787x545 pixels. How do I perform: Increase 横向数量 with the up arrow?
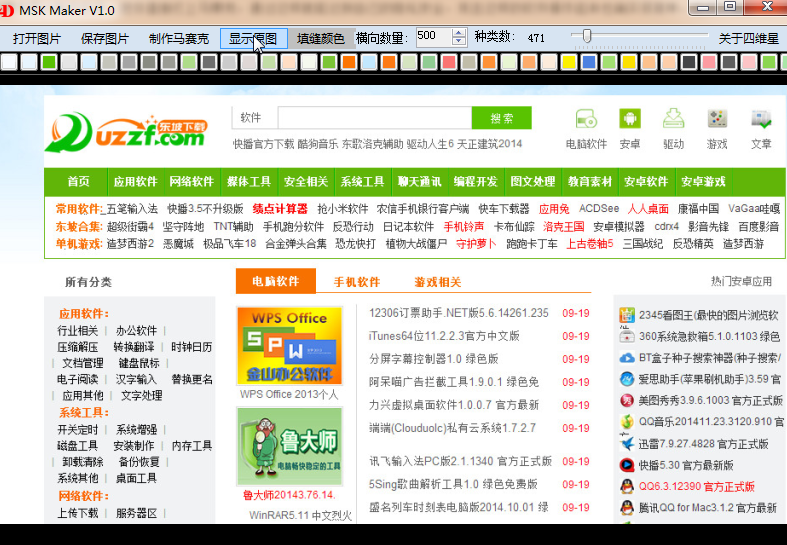click(458, 33)
